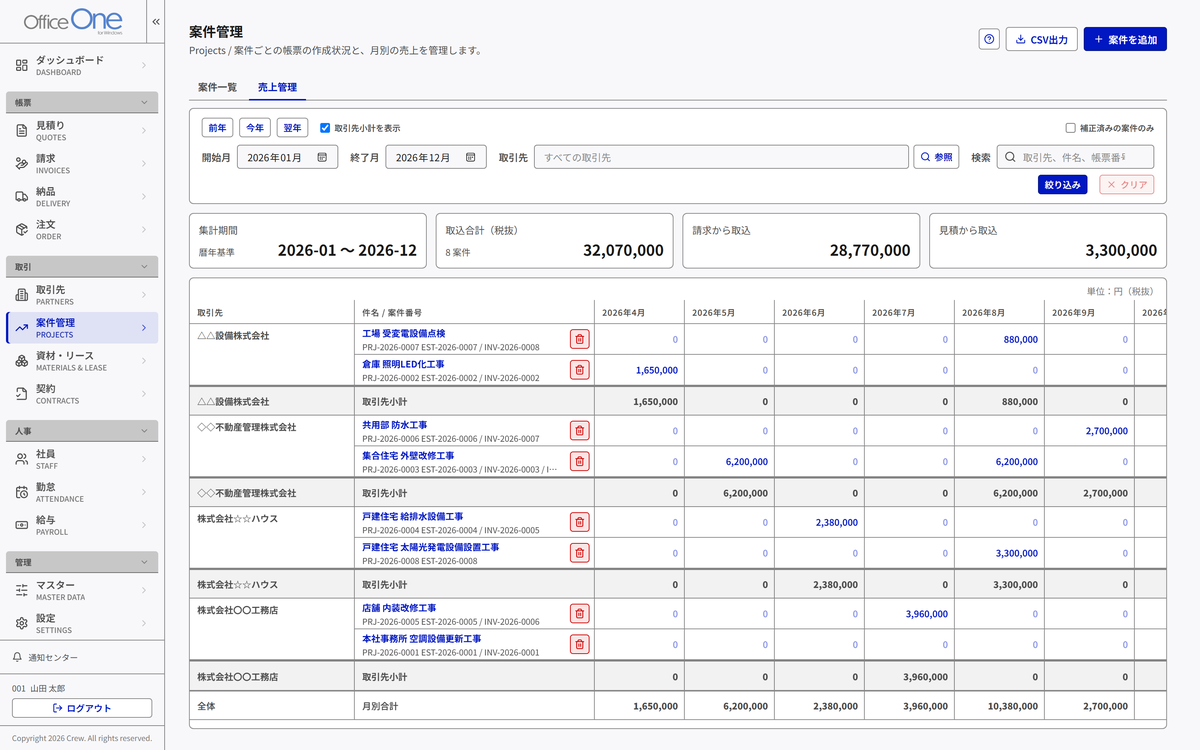Delete 本社事務所 空調設備更新工事 row
Screen dimensions: 1200x750
click(x=579, y=644)
